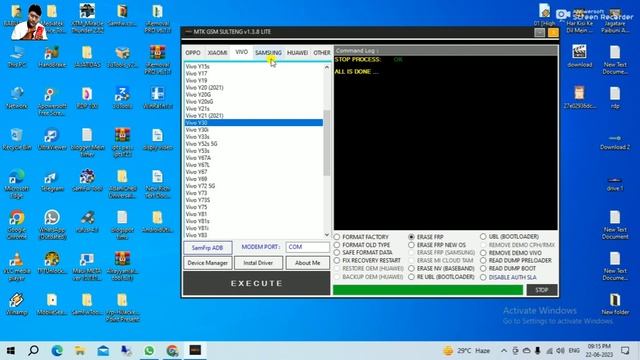Switch to the XIAOMI tab
Image resolution: width=640 pixels, height=360 pixels.
coord(218,53)
